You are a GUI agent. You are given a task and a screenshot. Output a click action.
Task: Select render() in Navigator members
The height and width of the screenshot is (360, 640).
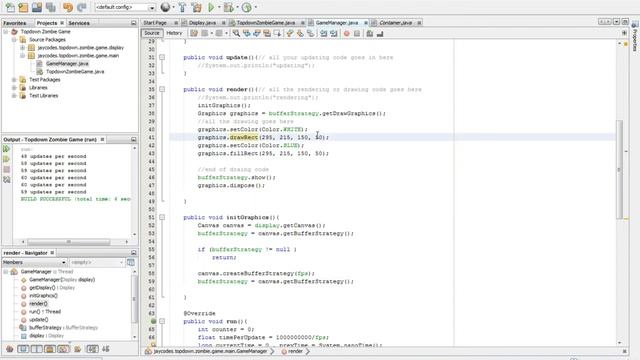[x=38, y=304]
